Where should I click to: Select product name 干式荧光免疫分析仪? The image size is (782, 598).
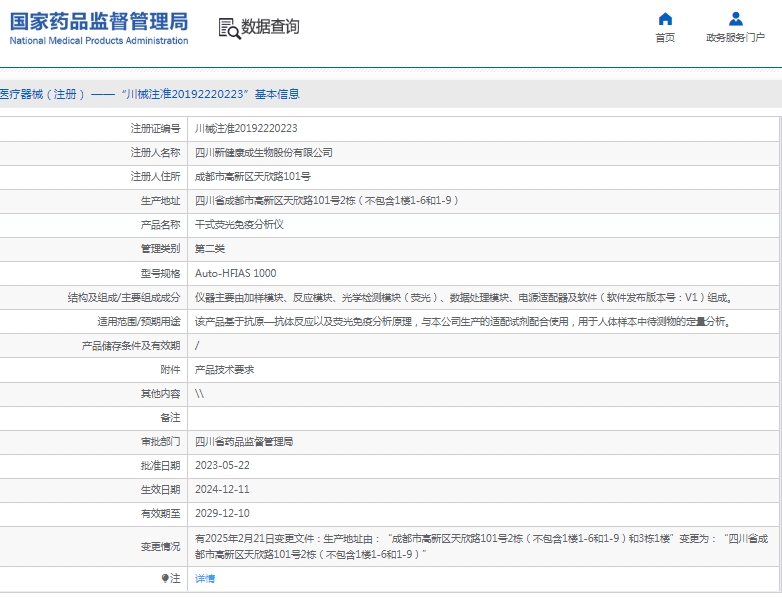(239, 225)
